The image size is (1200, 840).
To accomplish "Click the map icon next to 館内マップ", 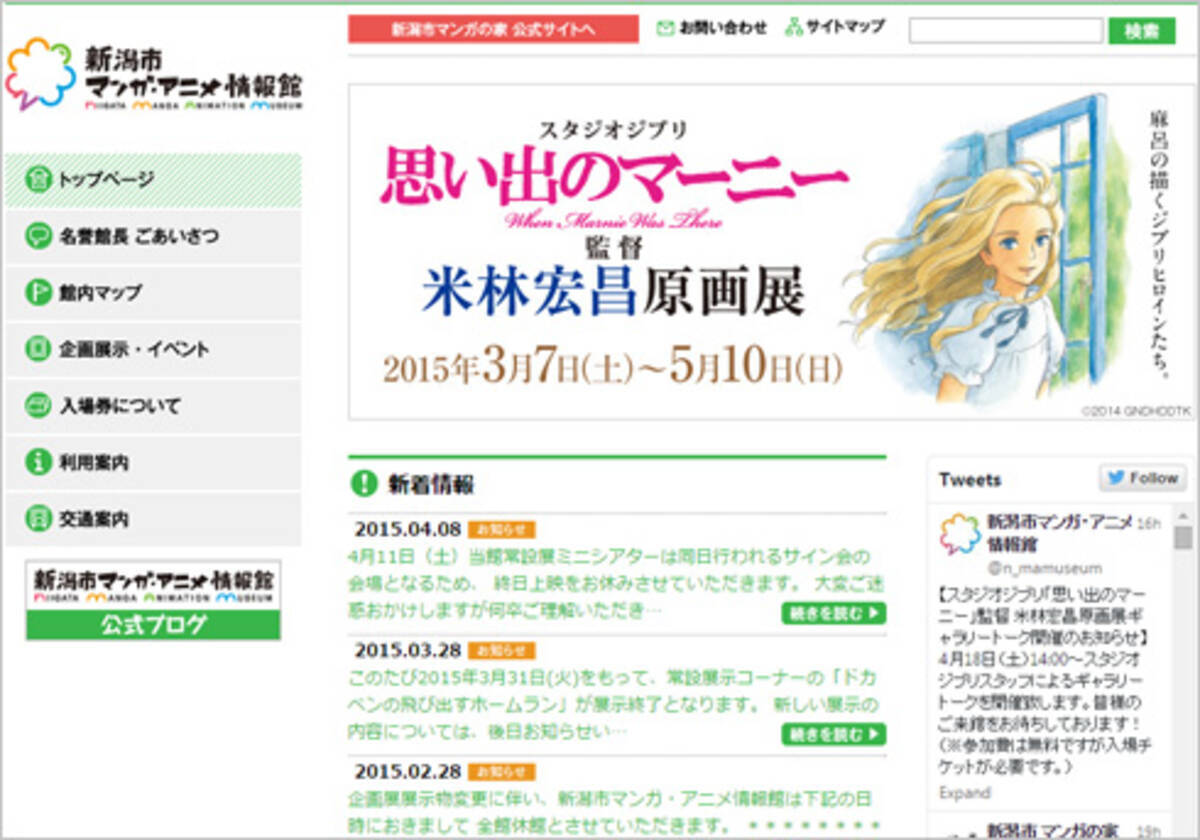I will click(x=39, y=293).
